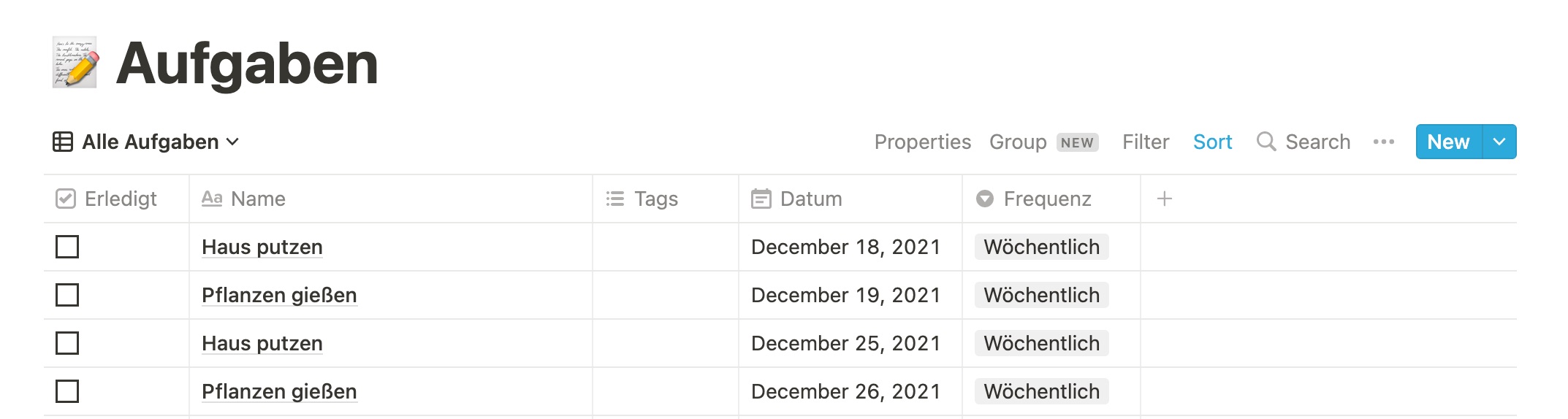Click the table view icon beside Alle Aufgaben
Viewport: 1568px width, 419px height.
[63, 142]
